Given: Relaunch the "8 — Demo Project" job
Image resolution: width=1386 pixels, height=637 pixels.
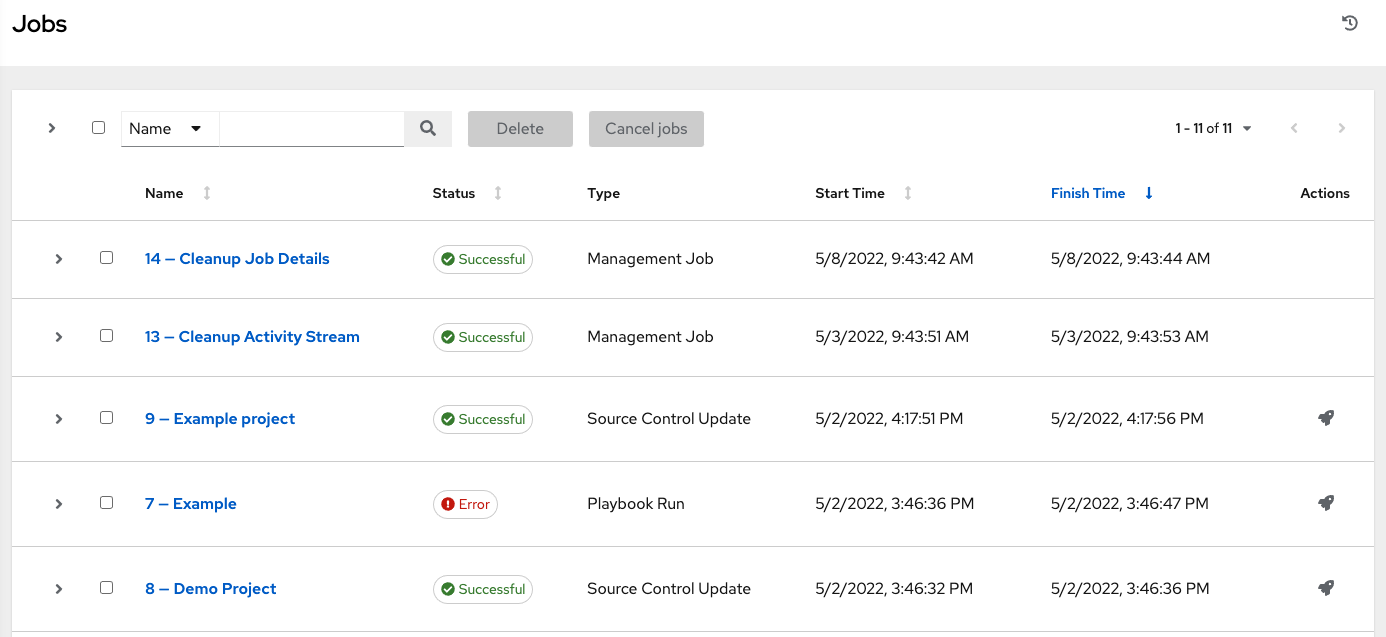Looking at the screenshot, I should (1326, 588).
